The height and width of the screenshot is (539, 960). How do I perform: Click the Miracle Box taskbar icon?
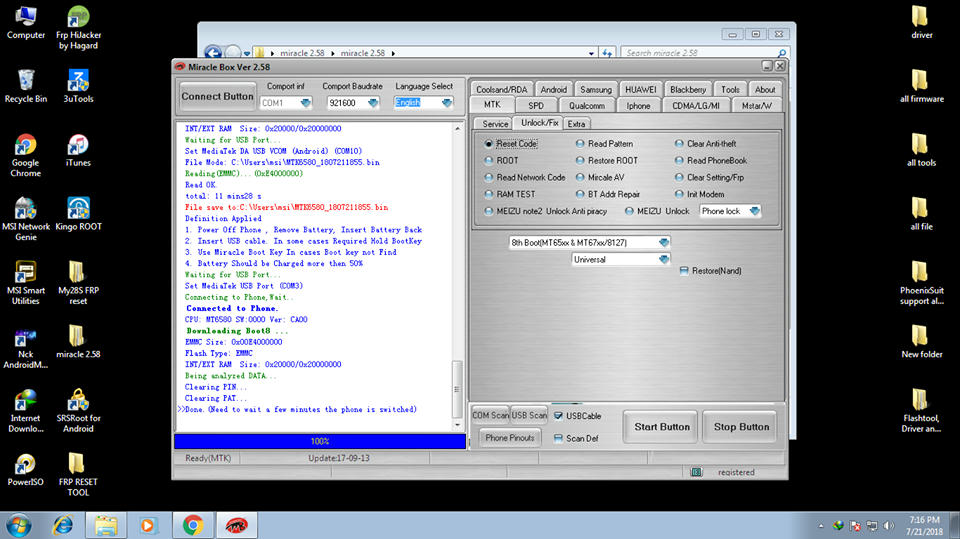click(236, 525)
